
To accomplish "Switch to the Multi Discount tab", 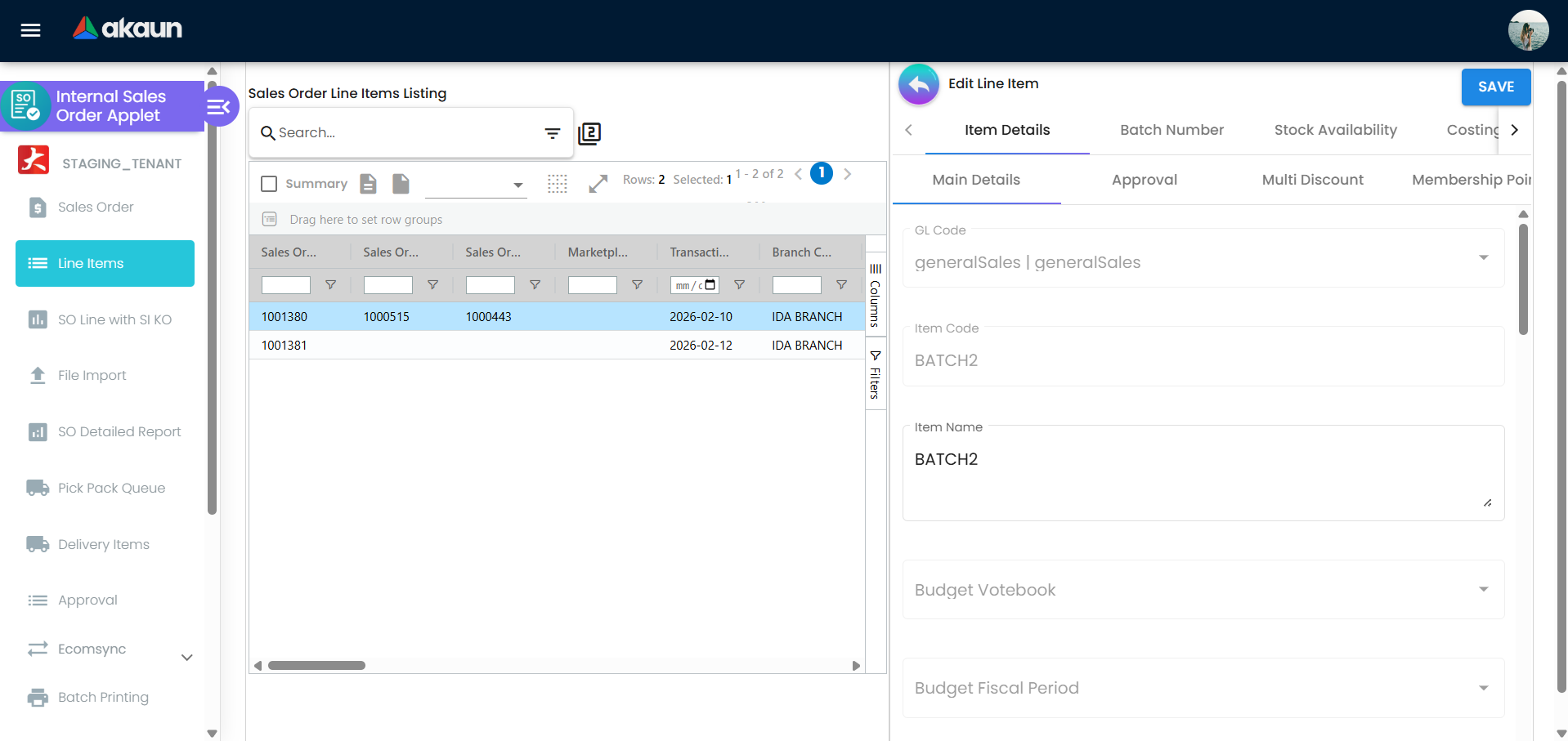I will click(1312, 180).
